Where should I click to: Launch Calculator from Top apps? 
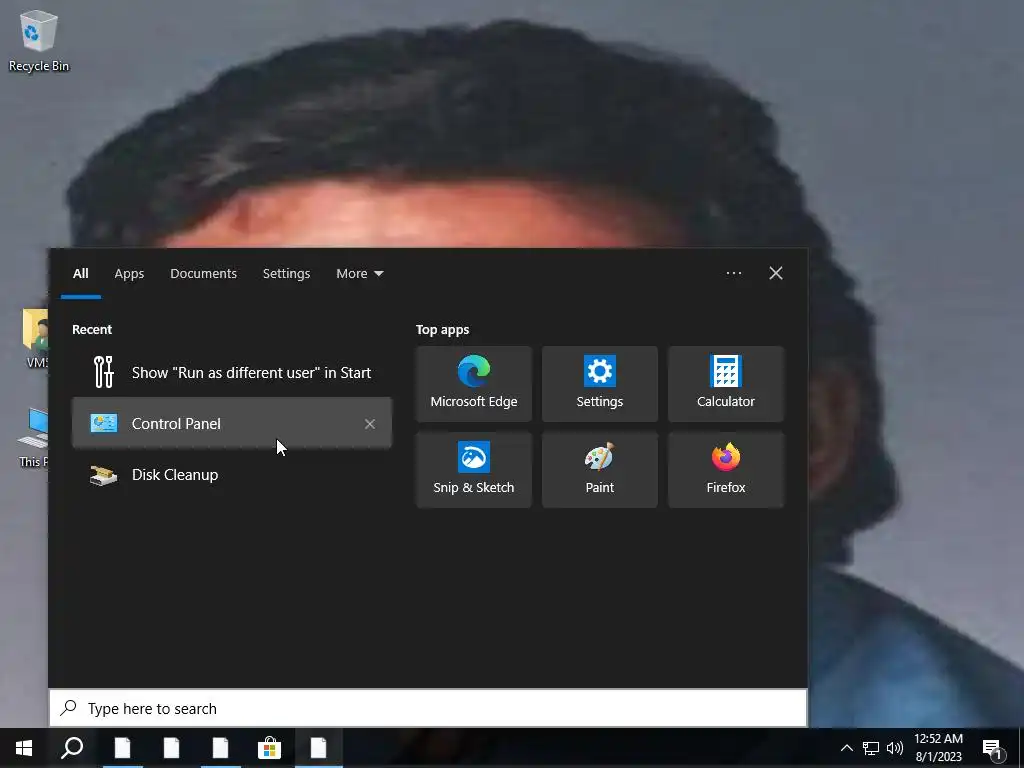point(726,384)
